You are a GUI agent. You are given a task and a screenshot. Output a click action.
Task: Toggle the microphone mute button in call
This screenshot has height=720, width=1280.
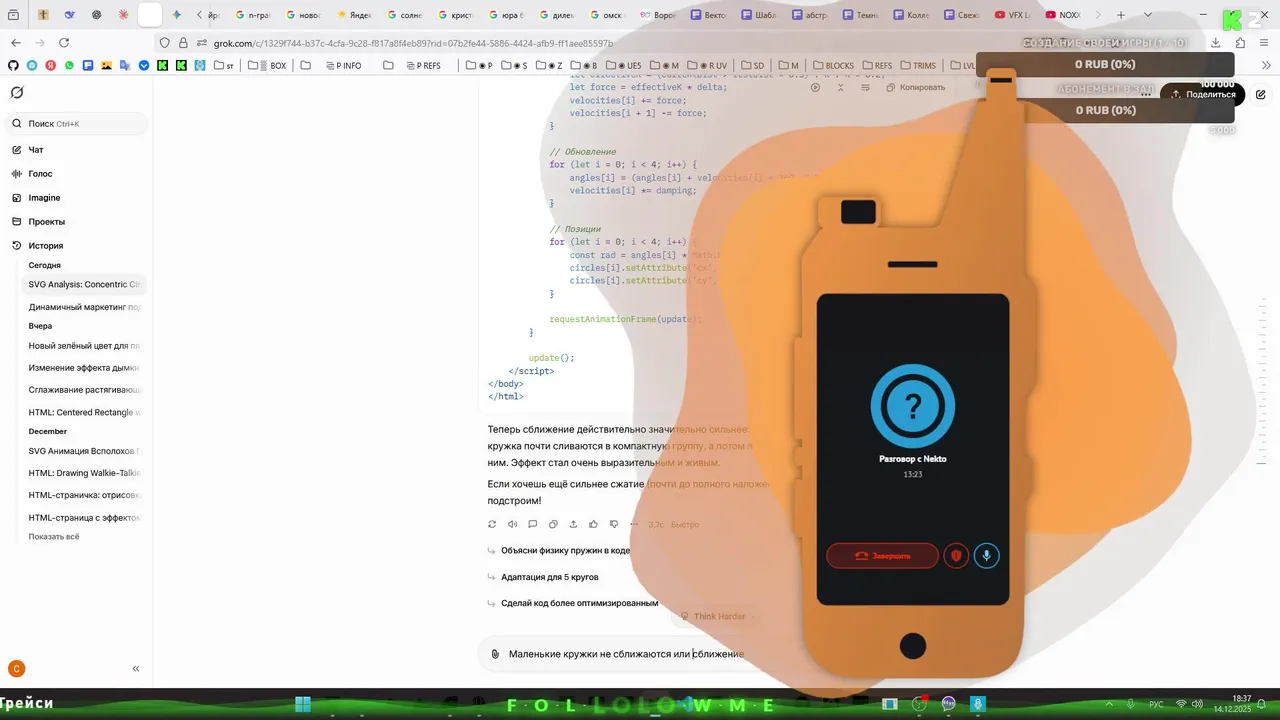tap(986, 556)
